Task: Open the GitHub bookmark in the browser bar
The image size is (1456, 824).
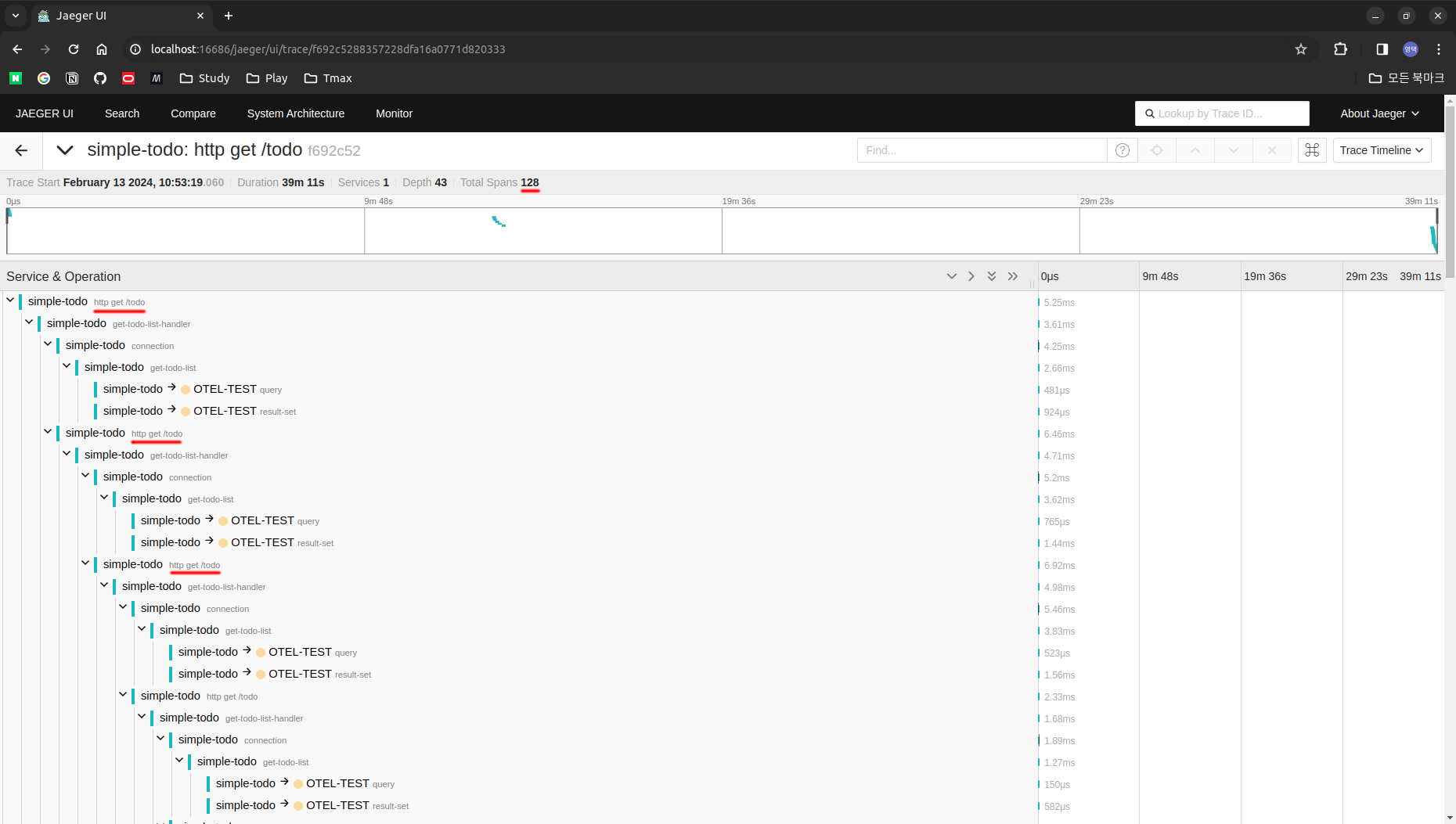Action: (99, 78)
